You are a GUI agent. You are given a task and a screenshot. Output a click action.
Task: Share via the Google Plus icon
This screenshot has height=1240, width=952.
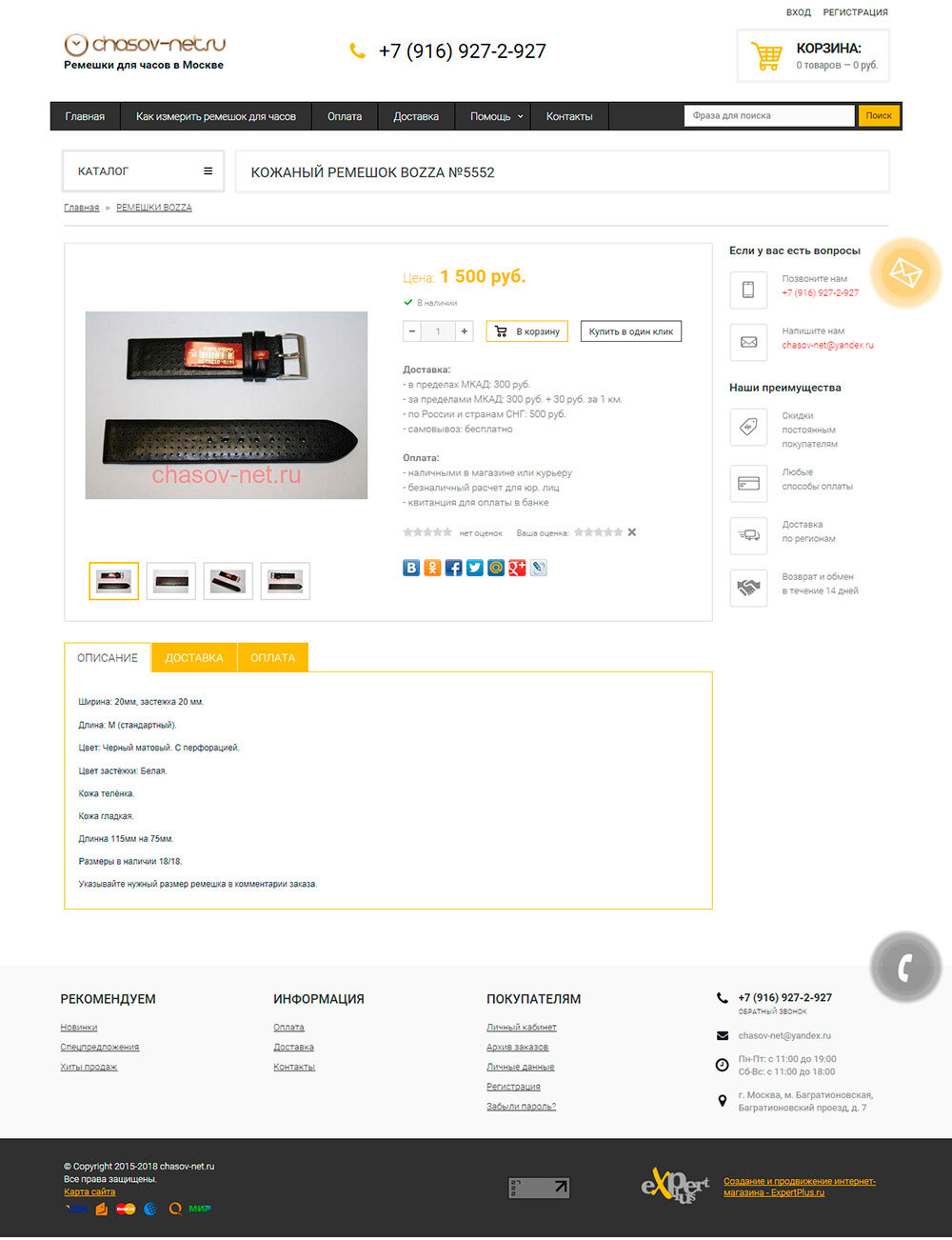[x=517, y=568]
